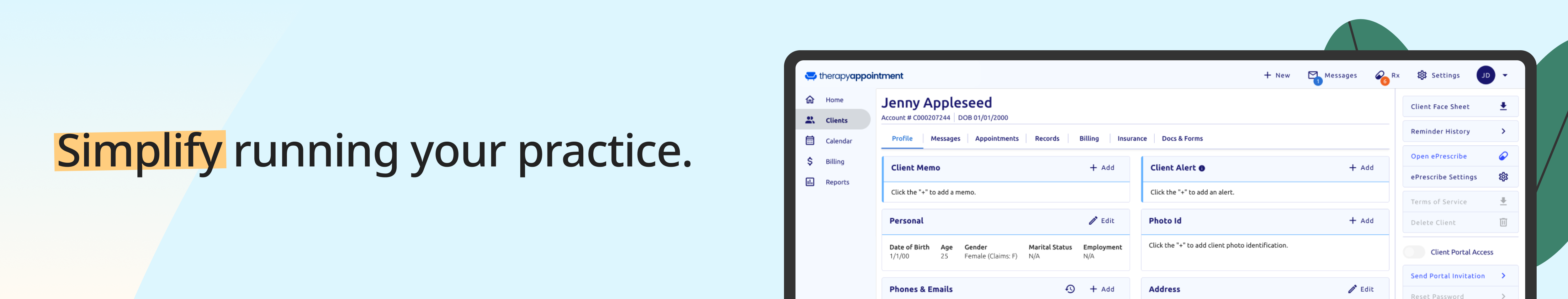Viewport: 1568px width, 299px height.
Task: Open Clients from the sidebar
Action: tap(834, 120)
